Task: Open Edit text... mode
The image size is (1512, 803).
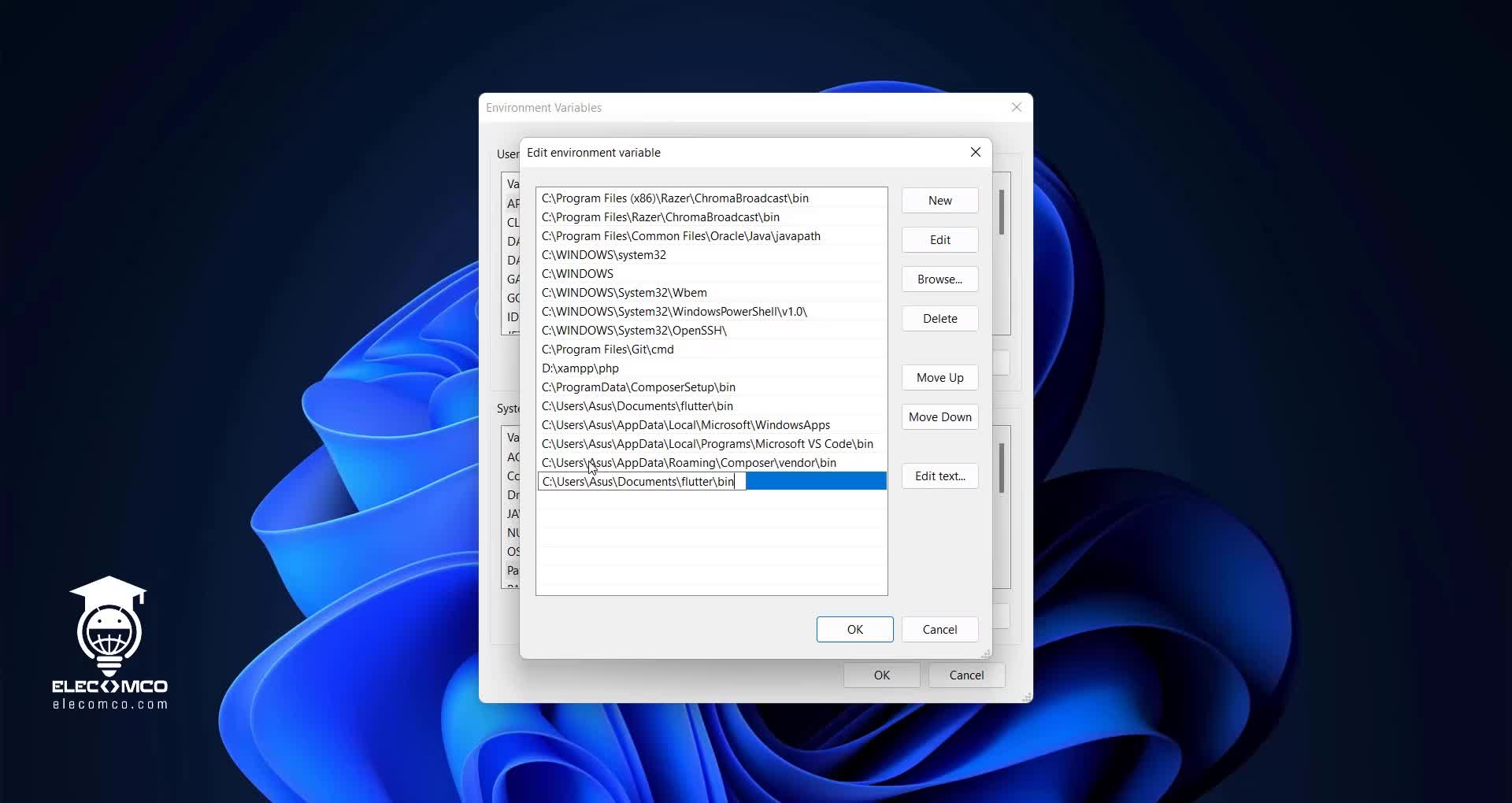Action: 939,476
